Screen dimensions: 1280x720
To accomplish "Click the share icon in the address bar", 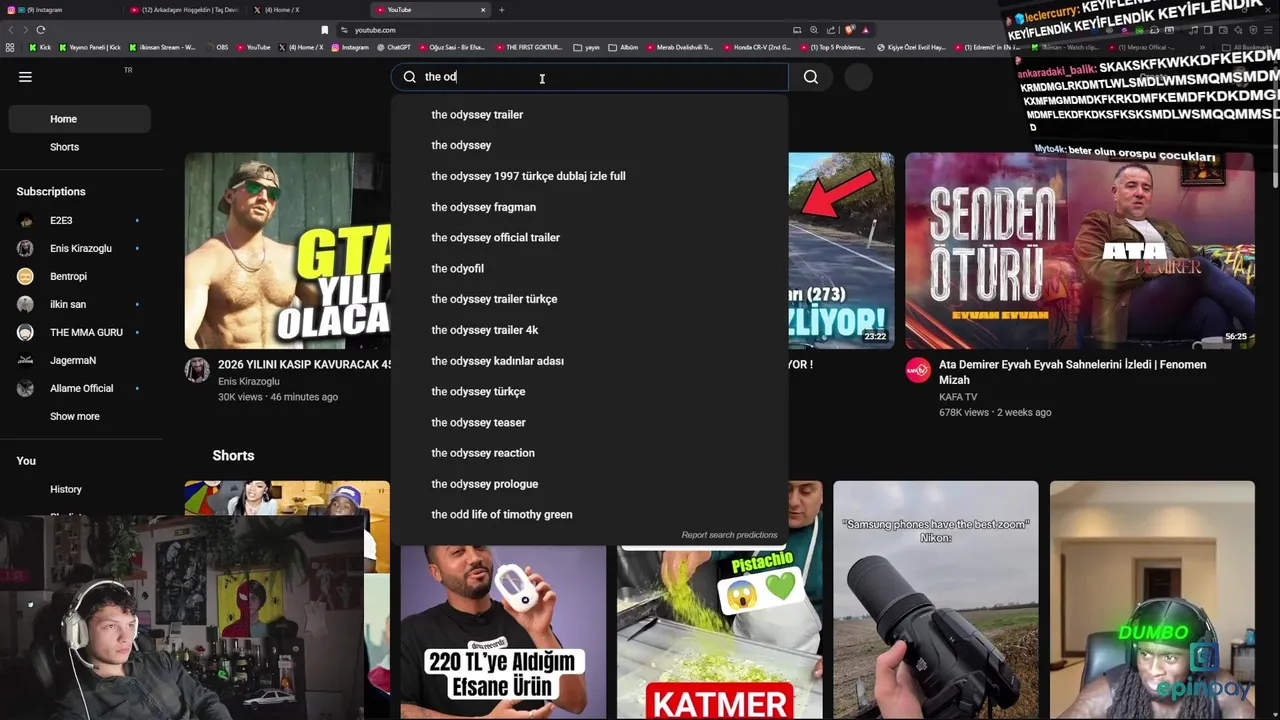I will point(831,30).
